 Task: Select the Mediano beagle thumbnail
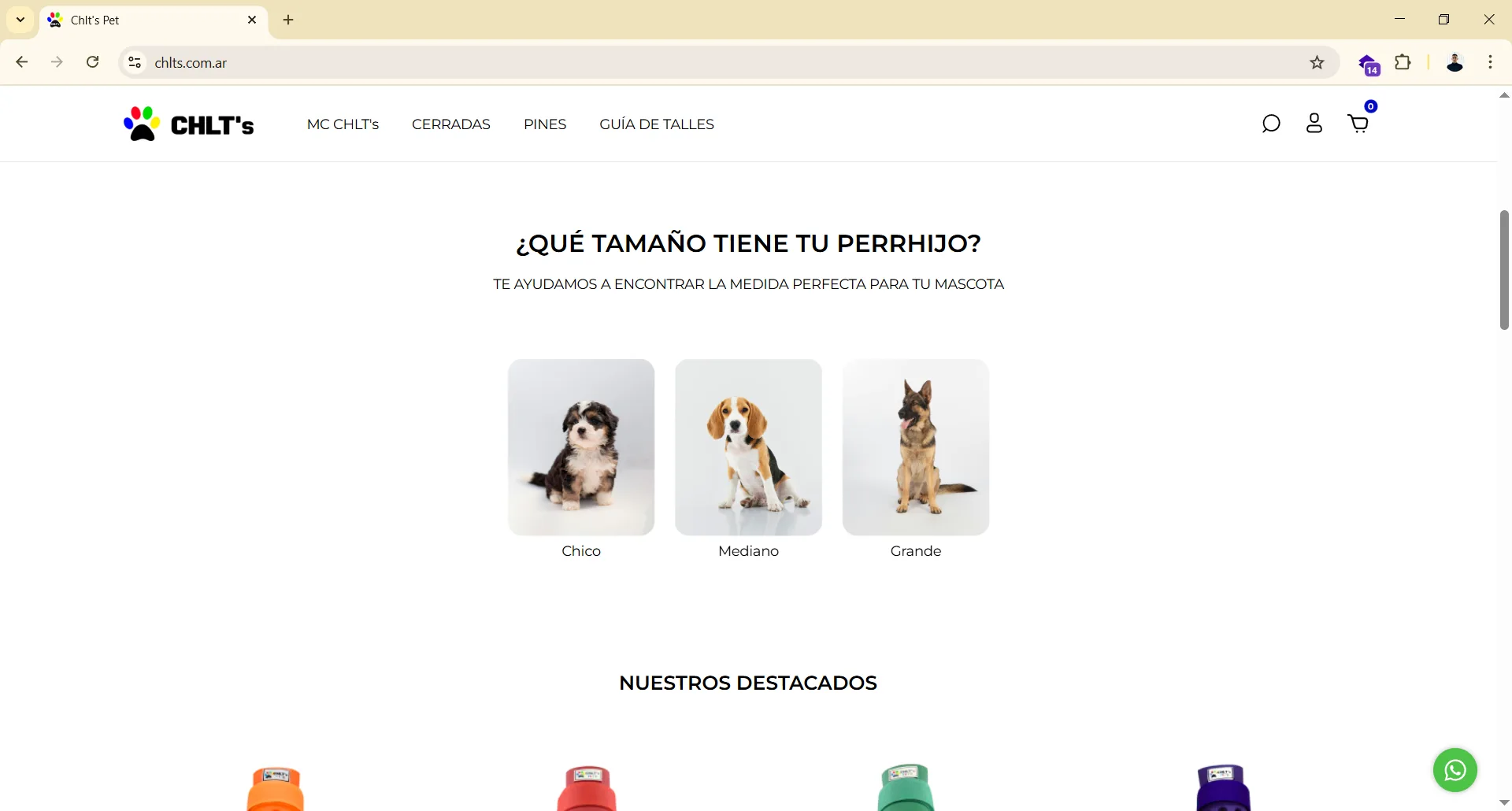[749, 447]
